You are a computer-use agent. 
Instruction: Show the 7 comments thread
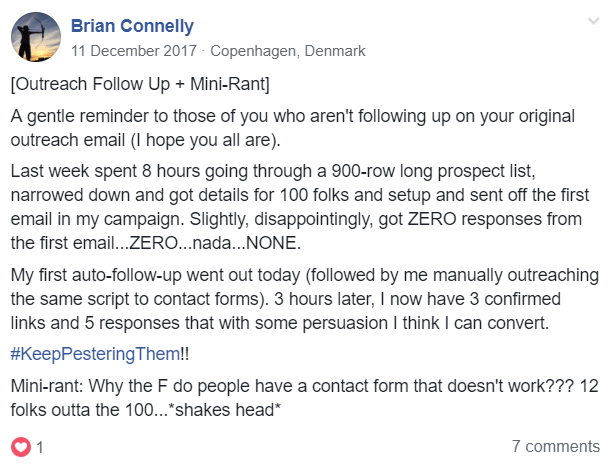click(556, 446)
